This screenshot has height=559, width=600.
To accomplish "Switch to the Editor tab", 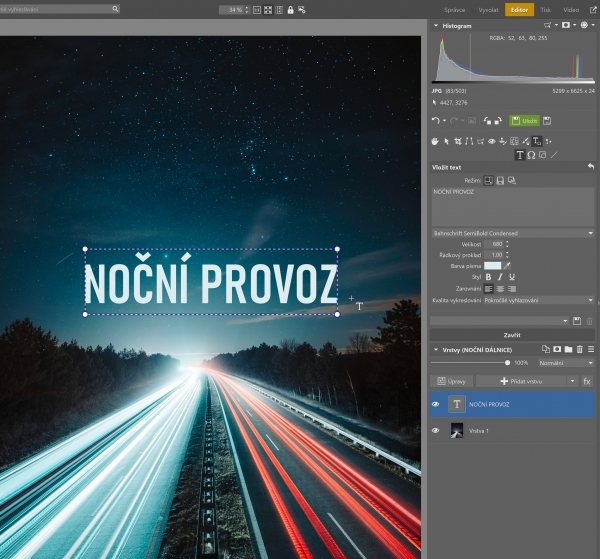I will 519,10.
